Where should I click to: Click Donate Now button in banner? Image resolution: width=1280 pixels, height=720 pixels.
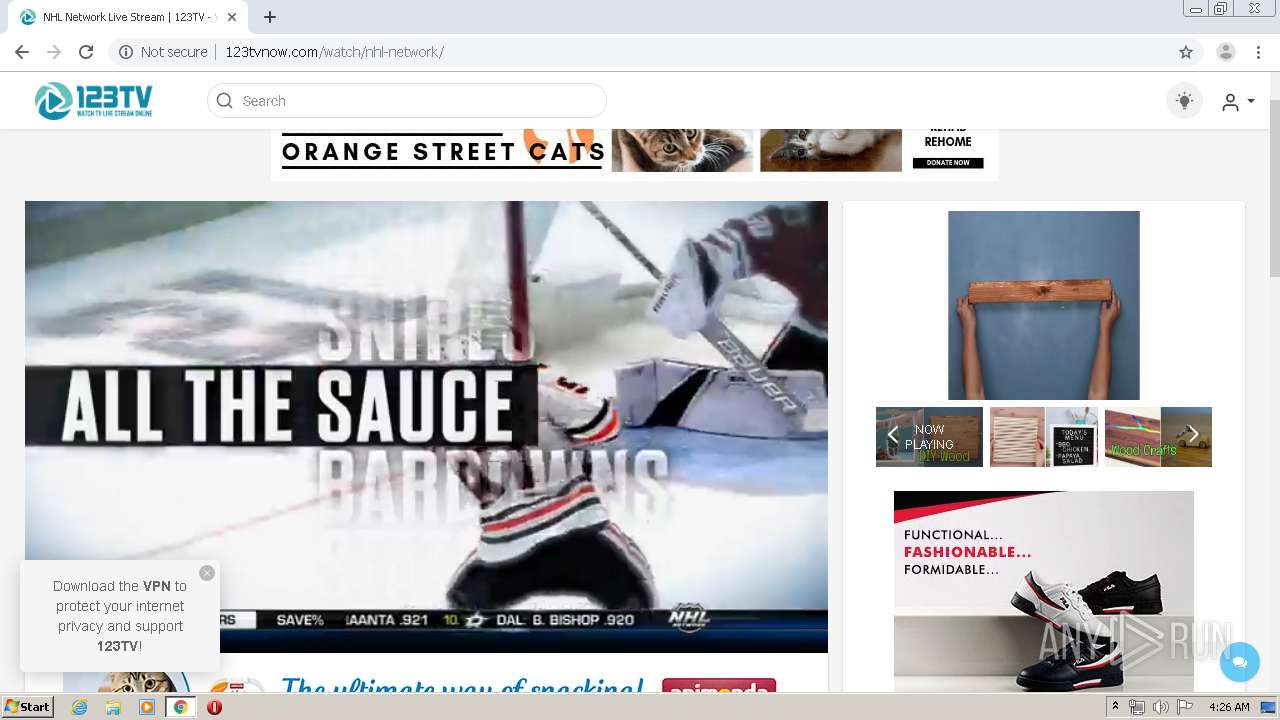pyautogui.click(x=948, y=163)
